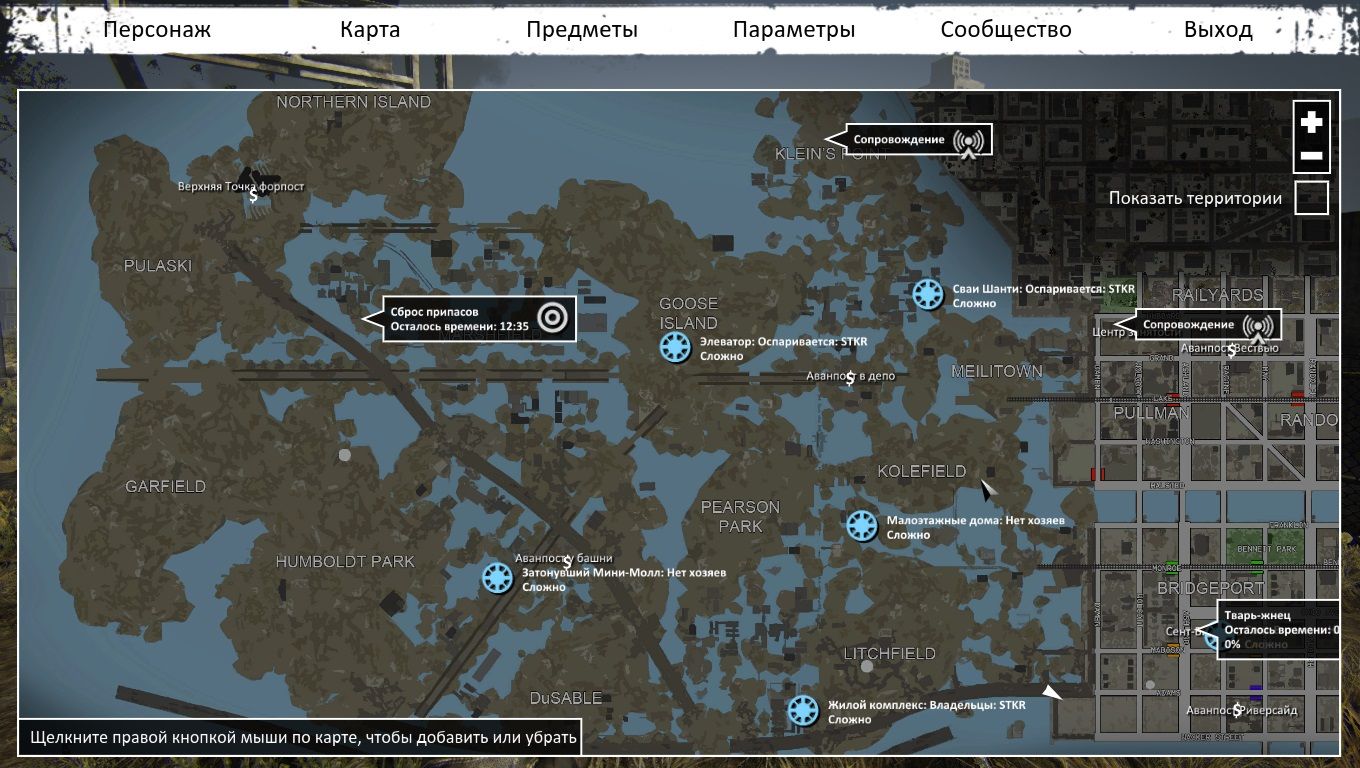Click the Тварь-жнец event label
1360x768 pixels.
point(1270,630)
